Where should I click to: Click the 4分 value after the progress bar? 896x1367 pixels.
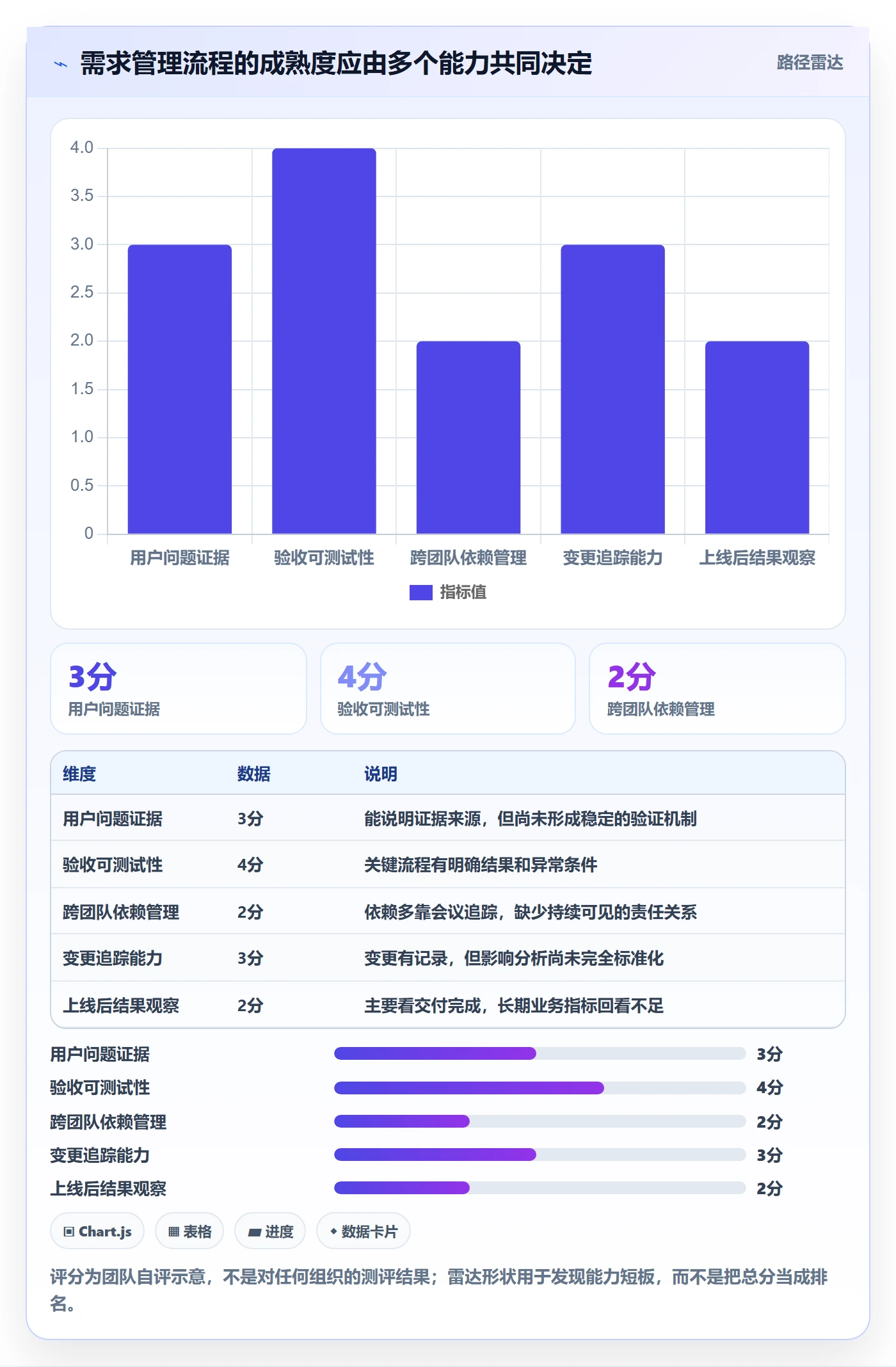click(769, 1088)
